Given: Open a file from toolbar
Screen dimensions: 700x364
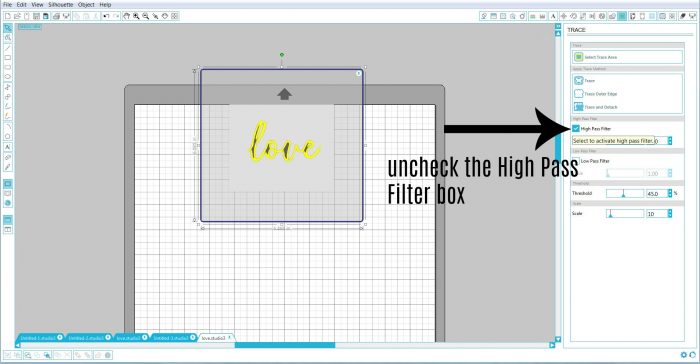Looking at the screenshot, I should click(17, 16).
